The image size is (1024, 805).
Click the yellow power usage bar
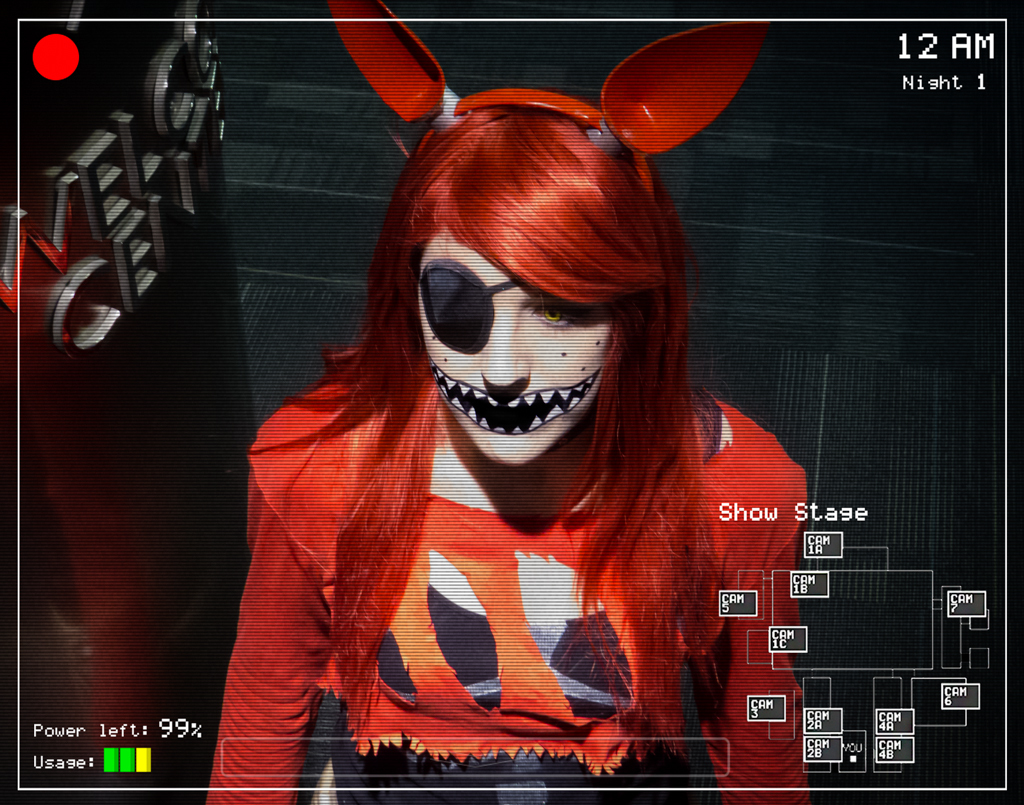144,760
